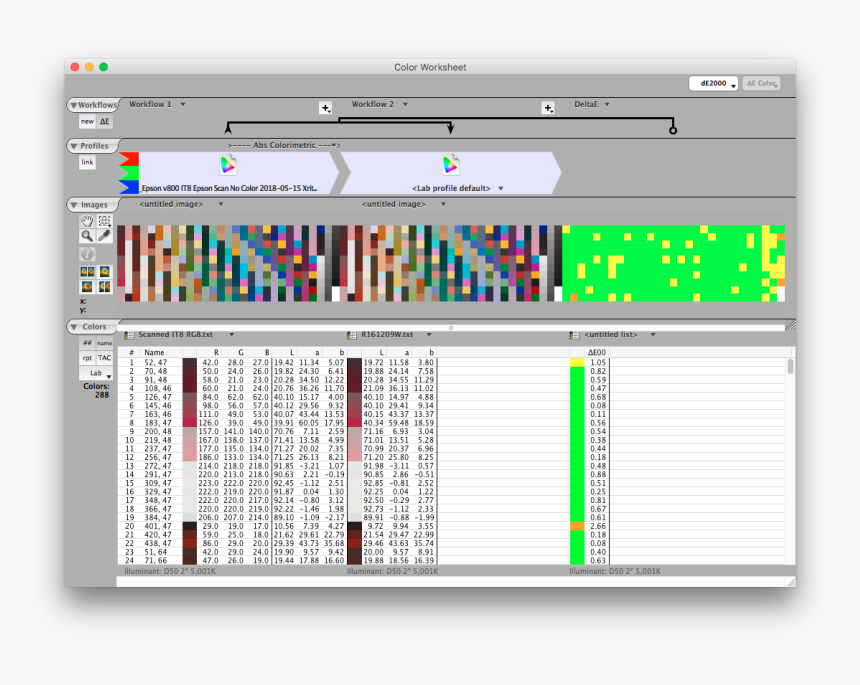Click list icon beside untitled list
This screenshot has width=860, height=685.
pyautogui.click(x=574, y=335)
